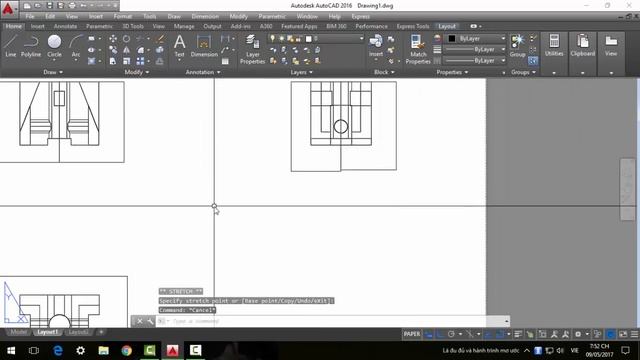Close the command line with X button
Screen dimensions: 640x360
140,321
